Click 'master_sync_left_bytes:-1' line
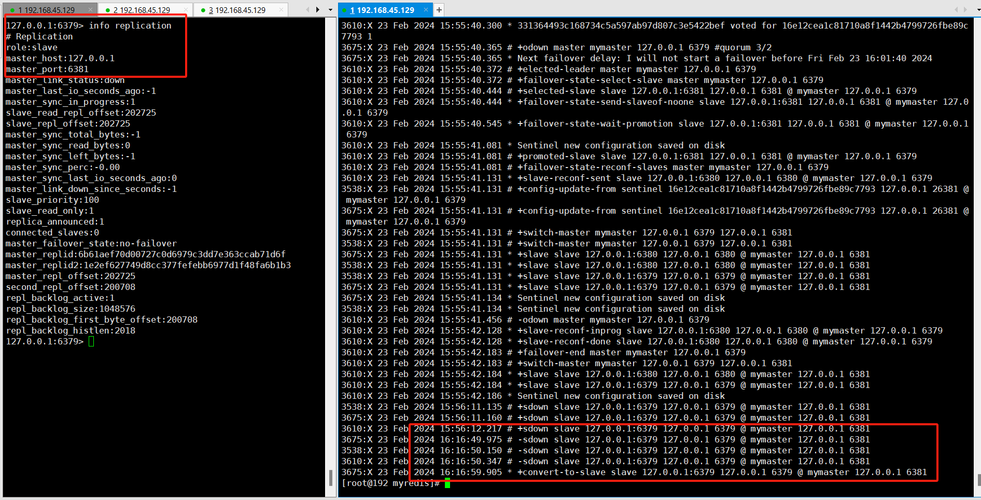 (x=71, y=156)
